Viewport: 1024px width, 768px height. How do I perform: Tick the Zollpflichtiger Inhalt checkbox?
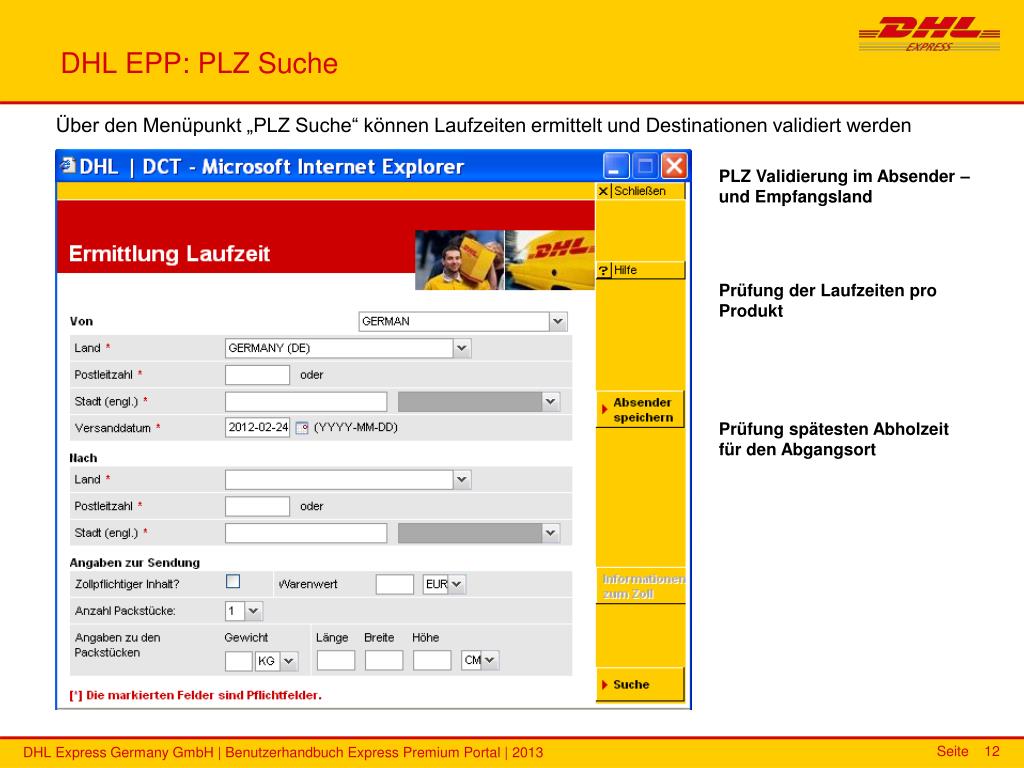(233, 582)
